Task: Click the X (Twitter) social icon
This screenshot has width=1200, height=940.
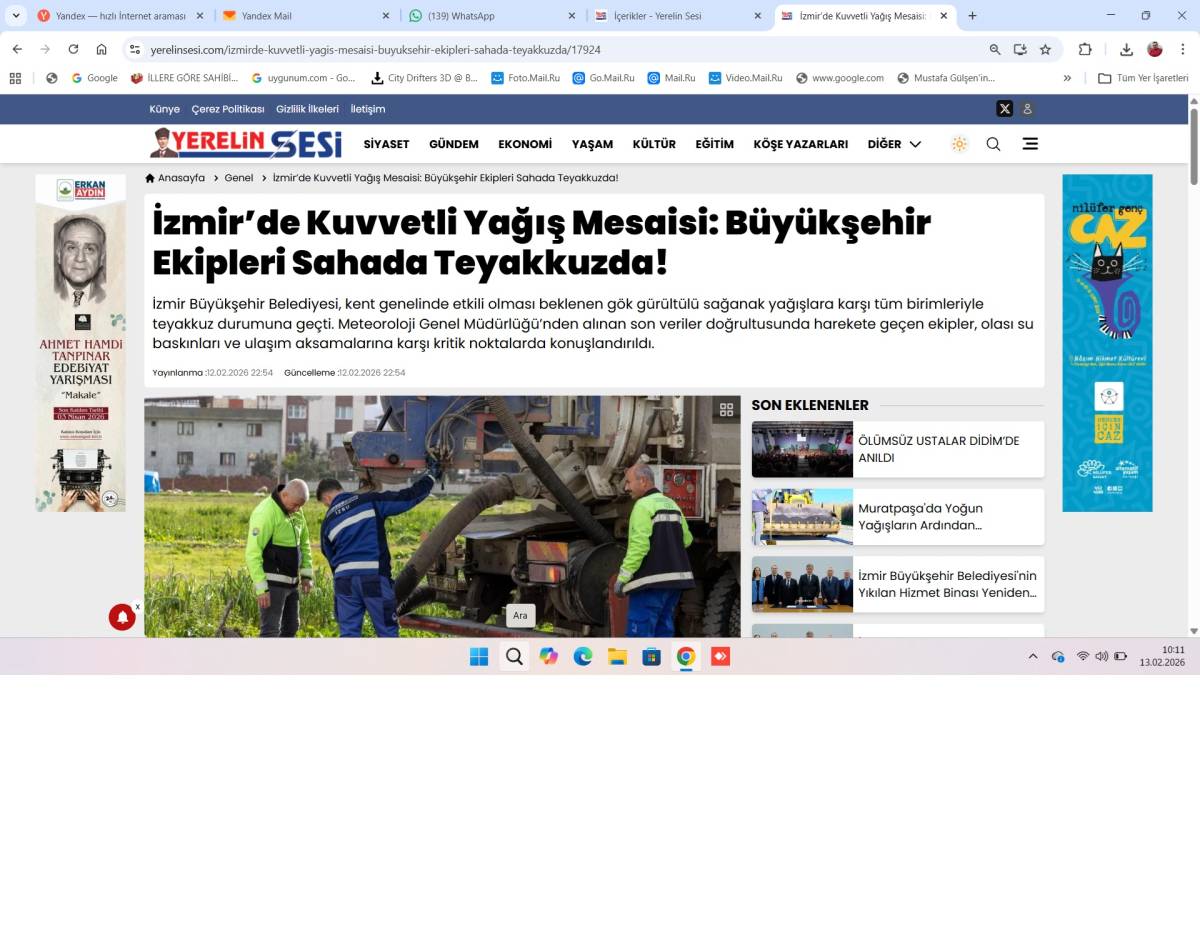Action: point(1004,109)
